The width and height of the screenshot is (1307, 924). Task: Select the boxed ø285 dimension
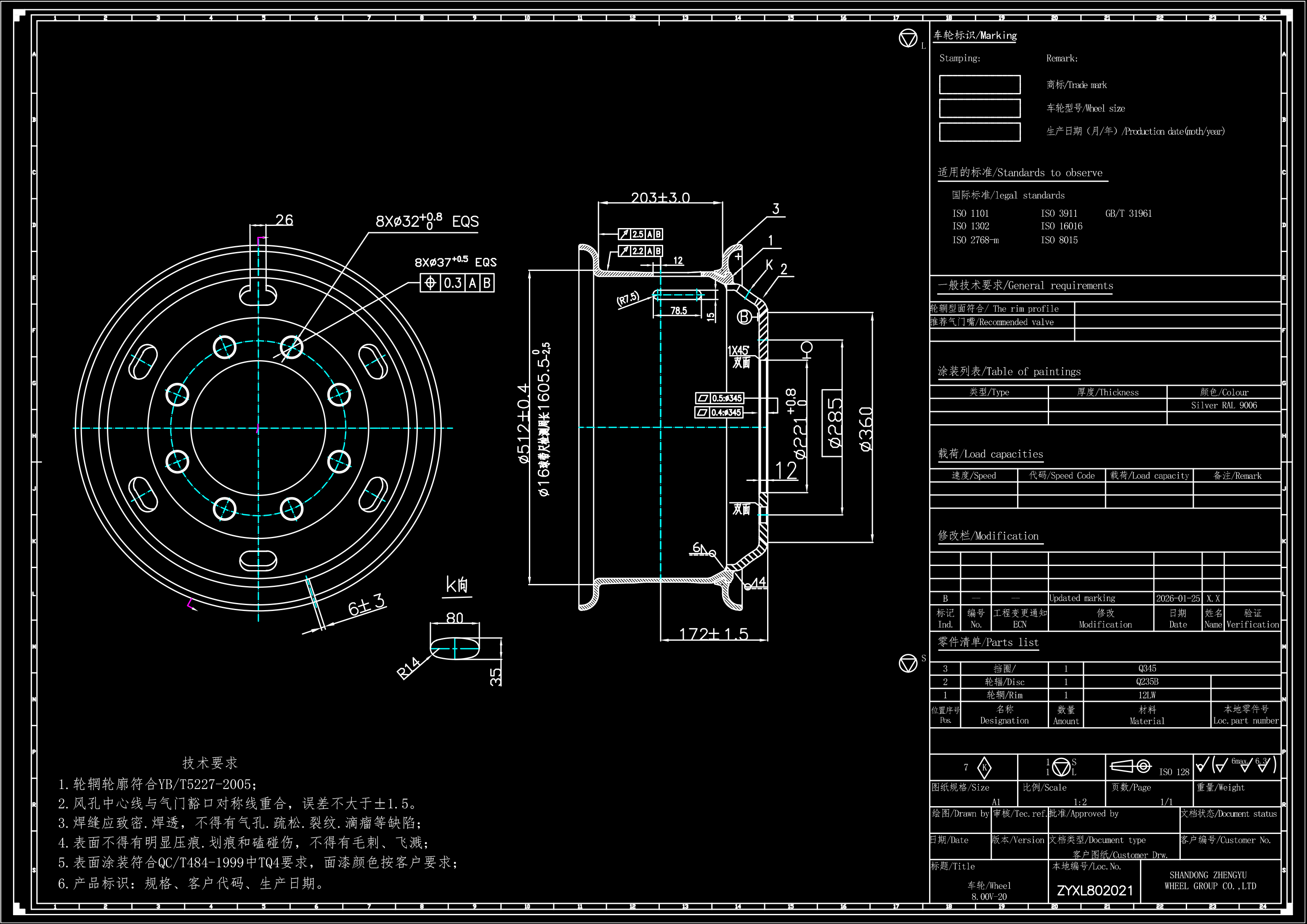click(x=832, y=423)
